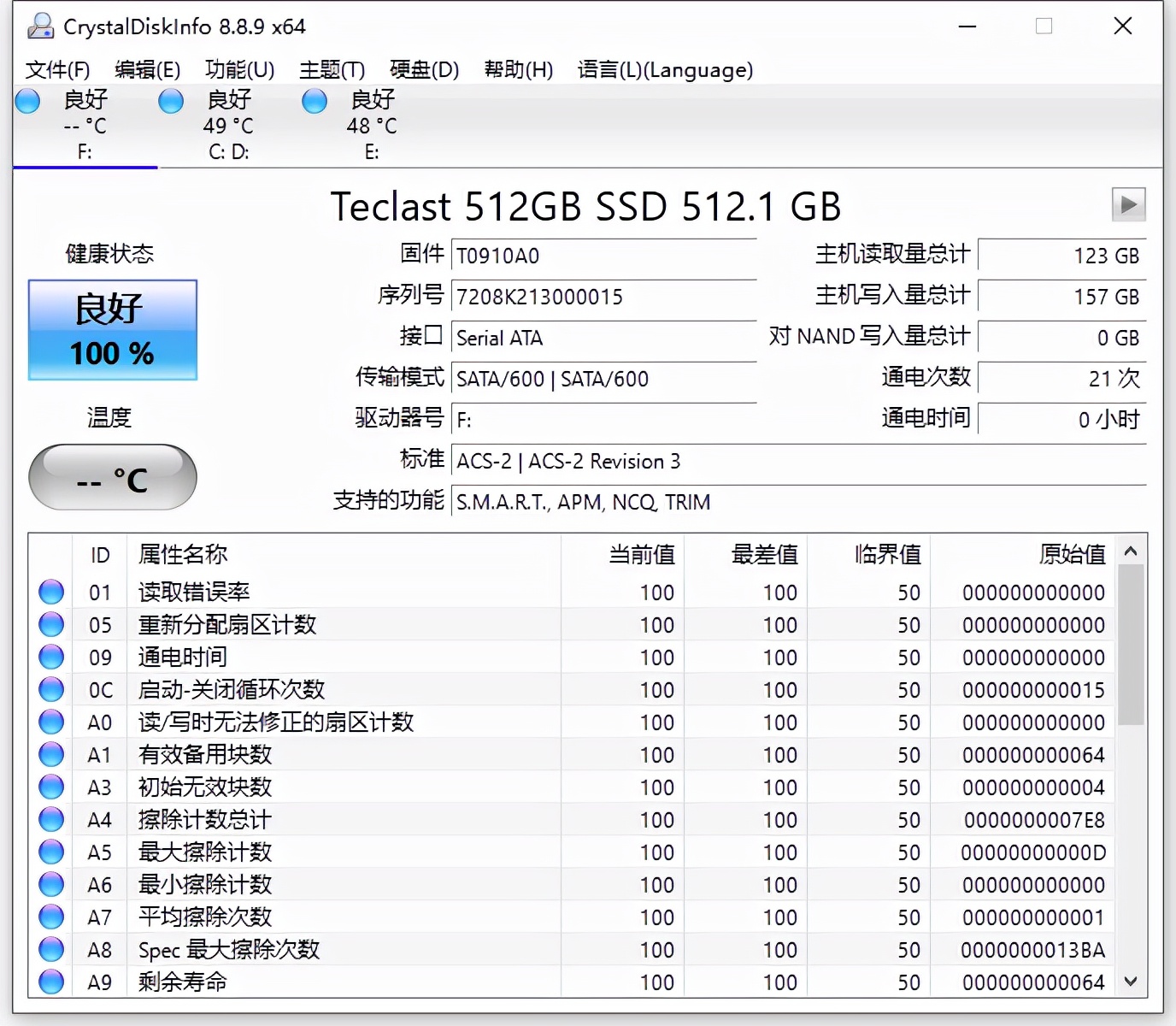Click the 原始值 column header

pos(1072,555)
